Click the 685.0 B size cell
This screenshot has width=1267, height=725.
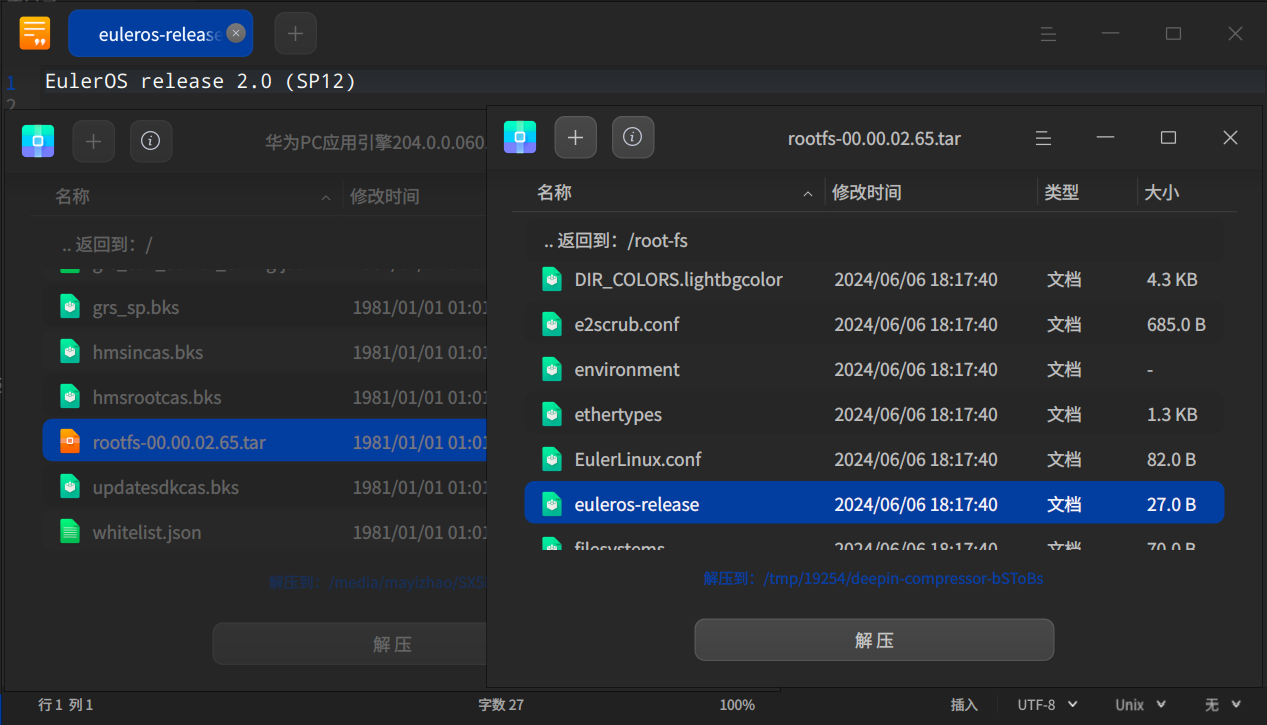click(1176, 324)
